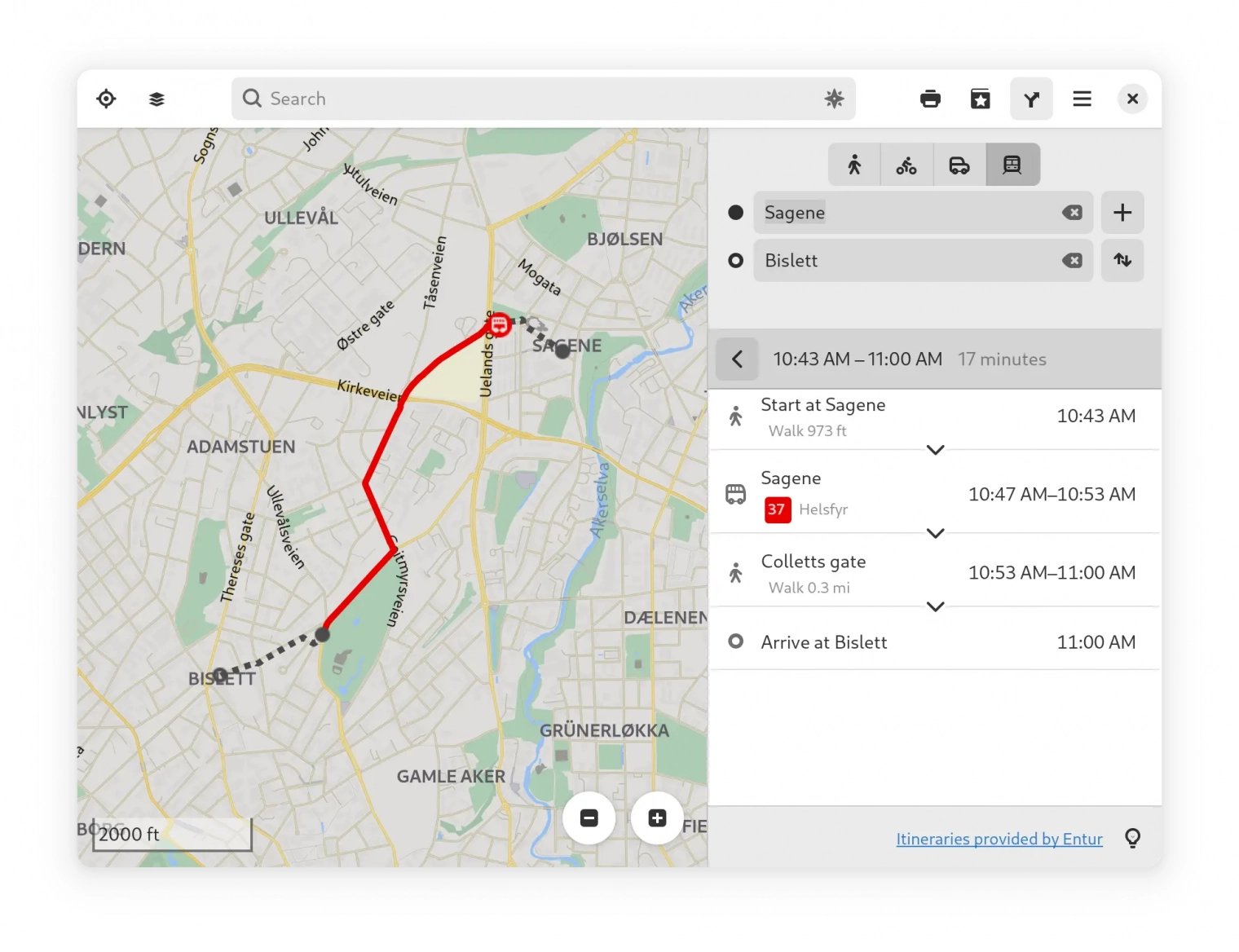Click the Sagene start field
The height and width of the screenshot is (952, 1239).
[x=923, y=213]
